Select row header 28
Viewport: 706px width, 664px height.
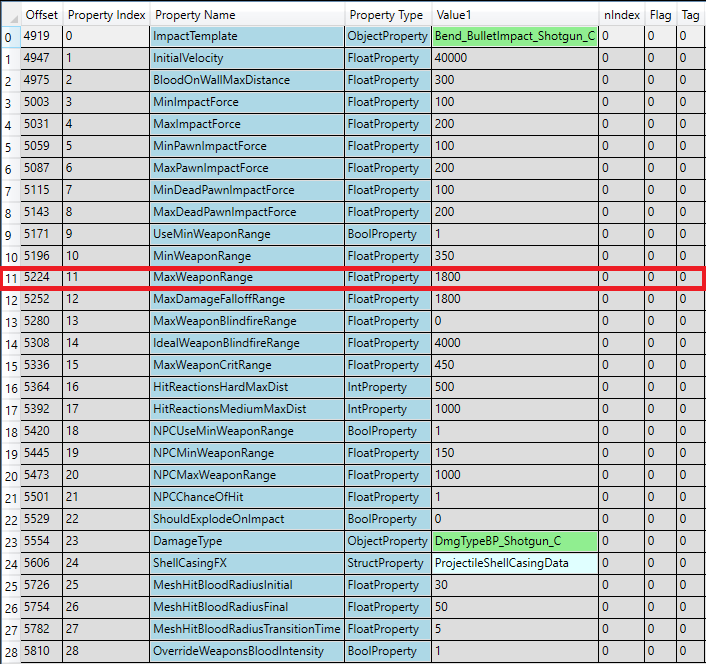point(11,651)
